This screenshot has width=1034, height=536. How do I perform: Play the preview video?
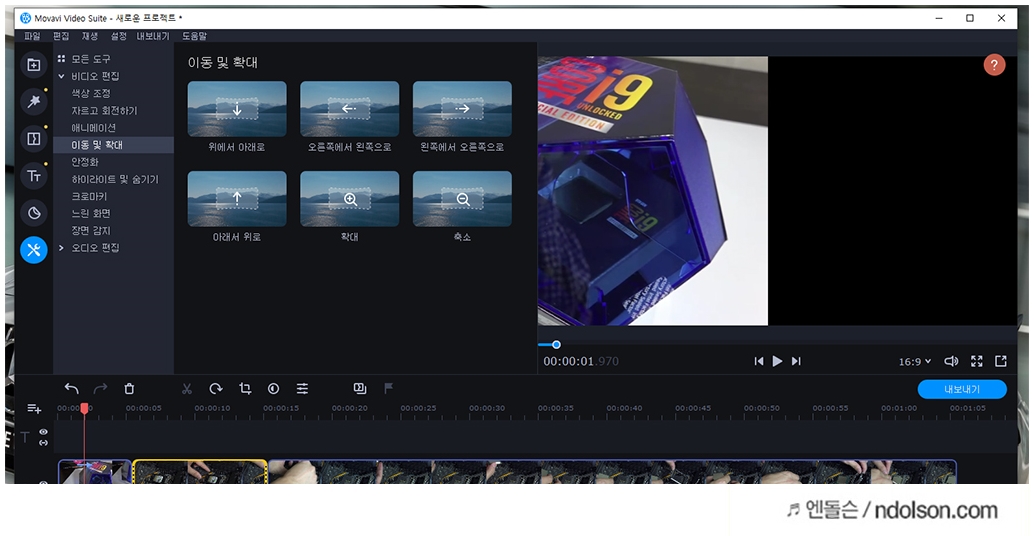pyautogui.click(x=777, y=361)
